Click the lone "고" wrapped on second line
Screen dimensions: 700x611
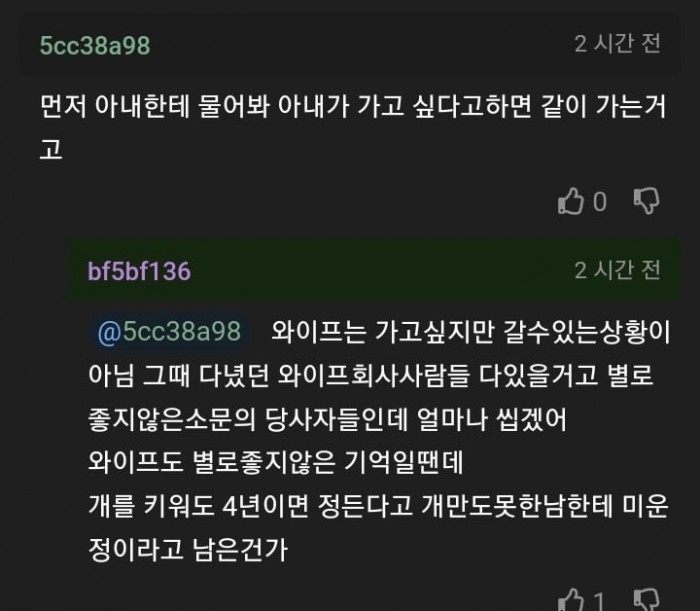52,149
